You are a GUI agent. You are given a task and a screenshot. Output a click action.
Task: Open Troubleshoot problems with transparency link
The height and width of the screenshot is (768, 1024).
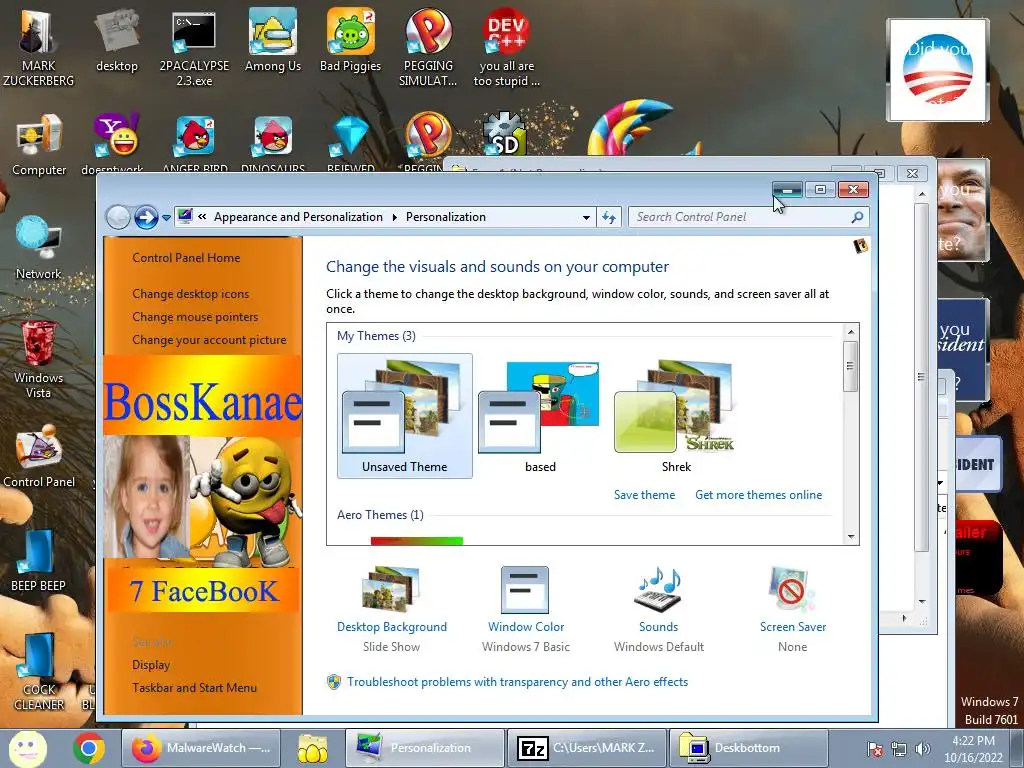pos(517,682)
